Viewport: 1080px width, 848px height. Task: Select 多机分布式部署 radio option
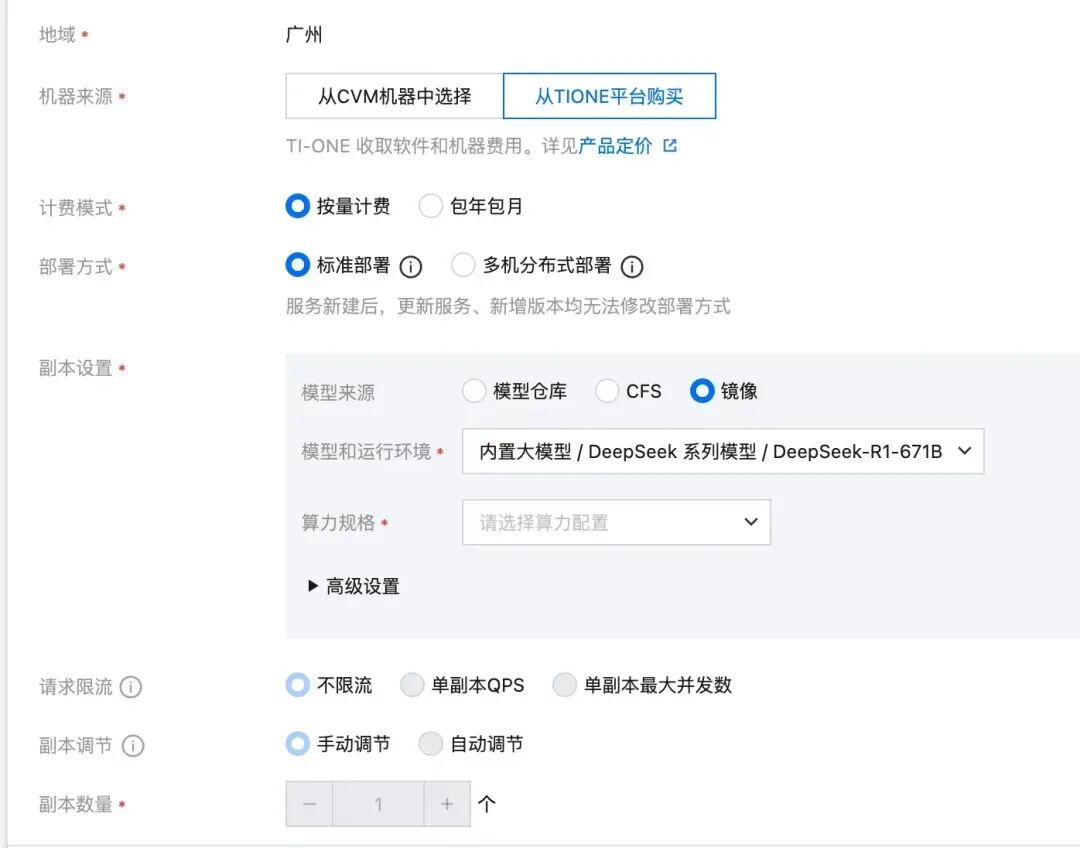click(463, 266)
